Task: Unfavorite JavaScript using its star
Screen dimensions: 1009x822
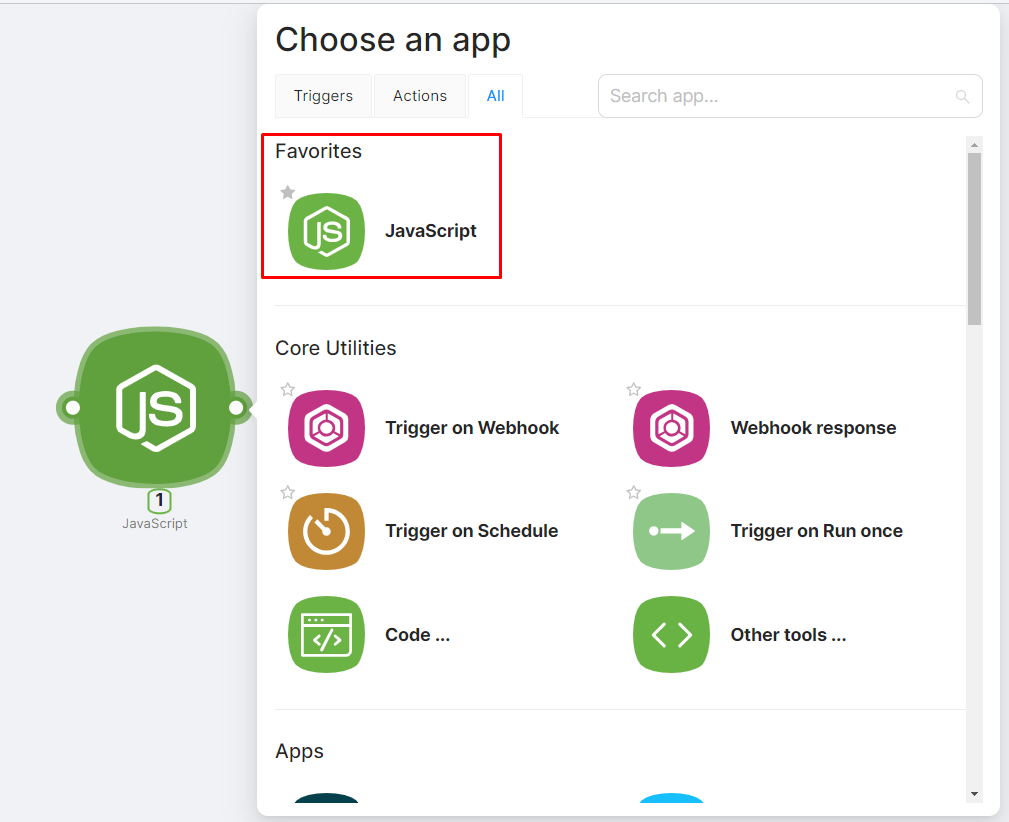Action: pyautogui.click(x=288, y=192)
